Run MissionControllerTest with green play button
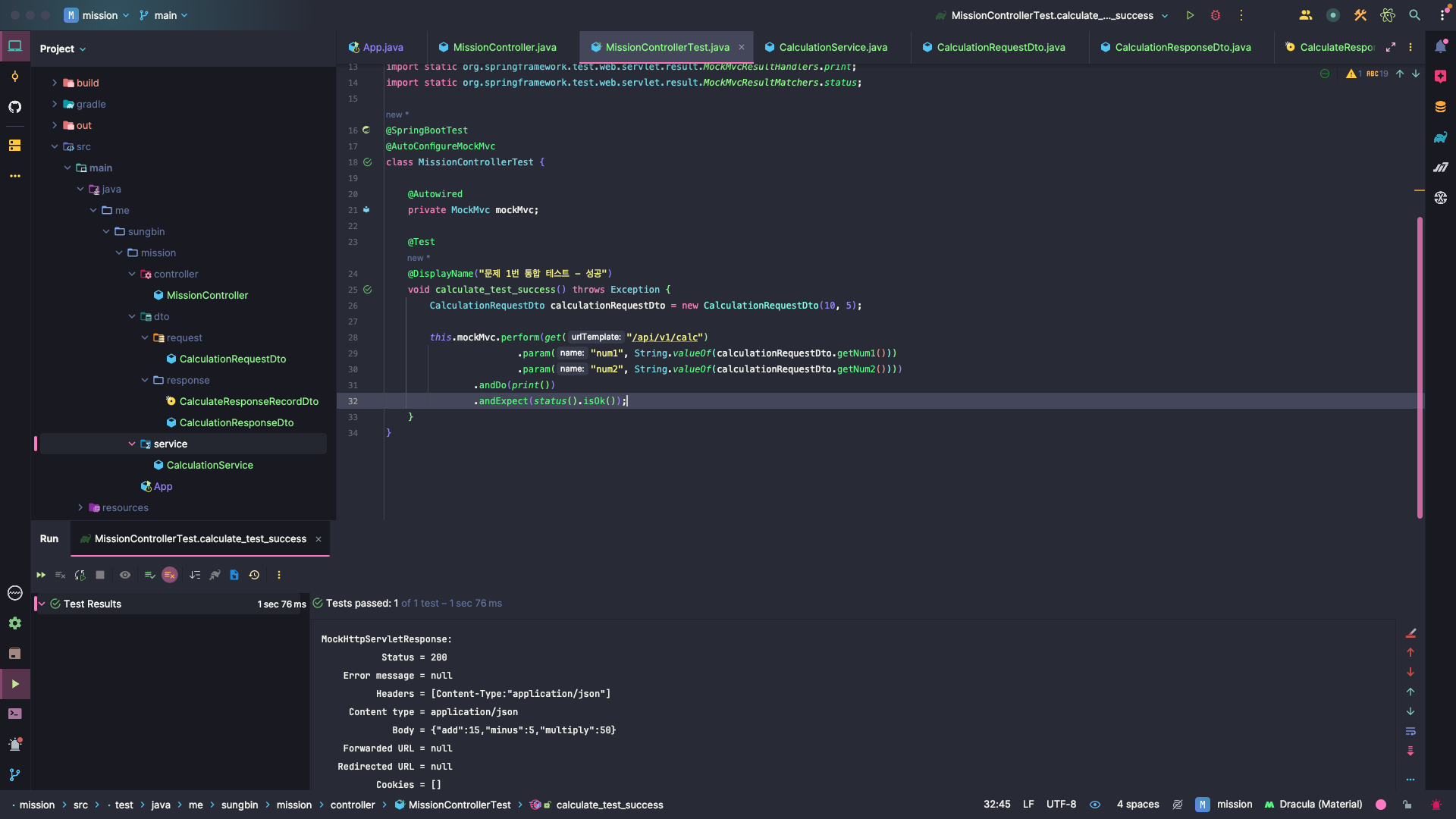Image resolution: width=1456 pixels, height=819 pixels. 1190,15
